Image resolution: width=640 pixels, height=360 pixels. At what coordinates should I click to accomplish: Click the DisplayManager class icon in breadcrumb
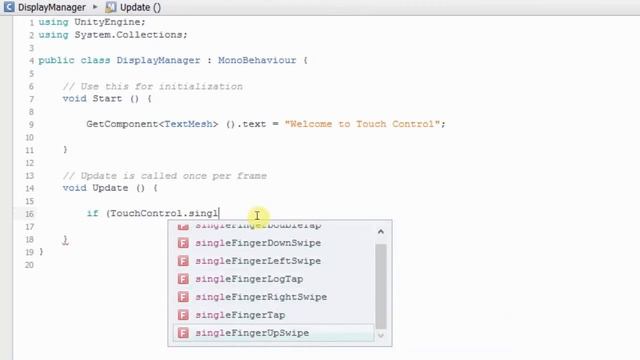click(9, 7)
